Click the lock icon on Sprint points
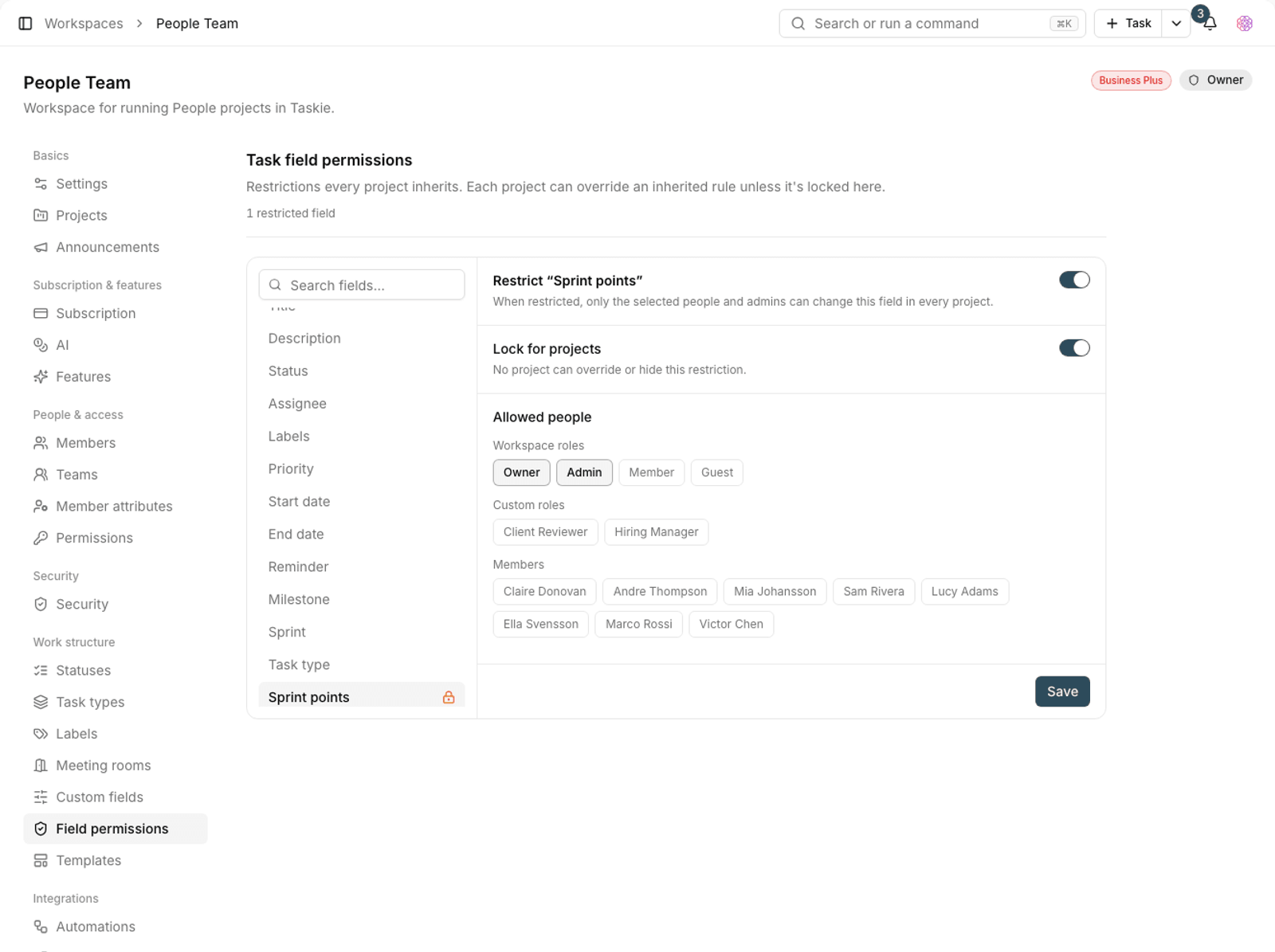 click(449, 697)
